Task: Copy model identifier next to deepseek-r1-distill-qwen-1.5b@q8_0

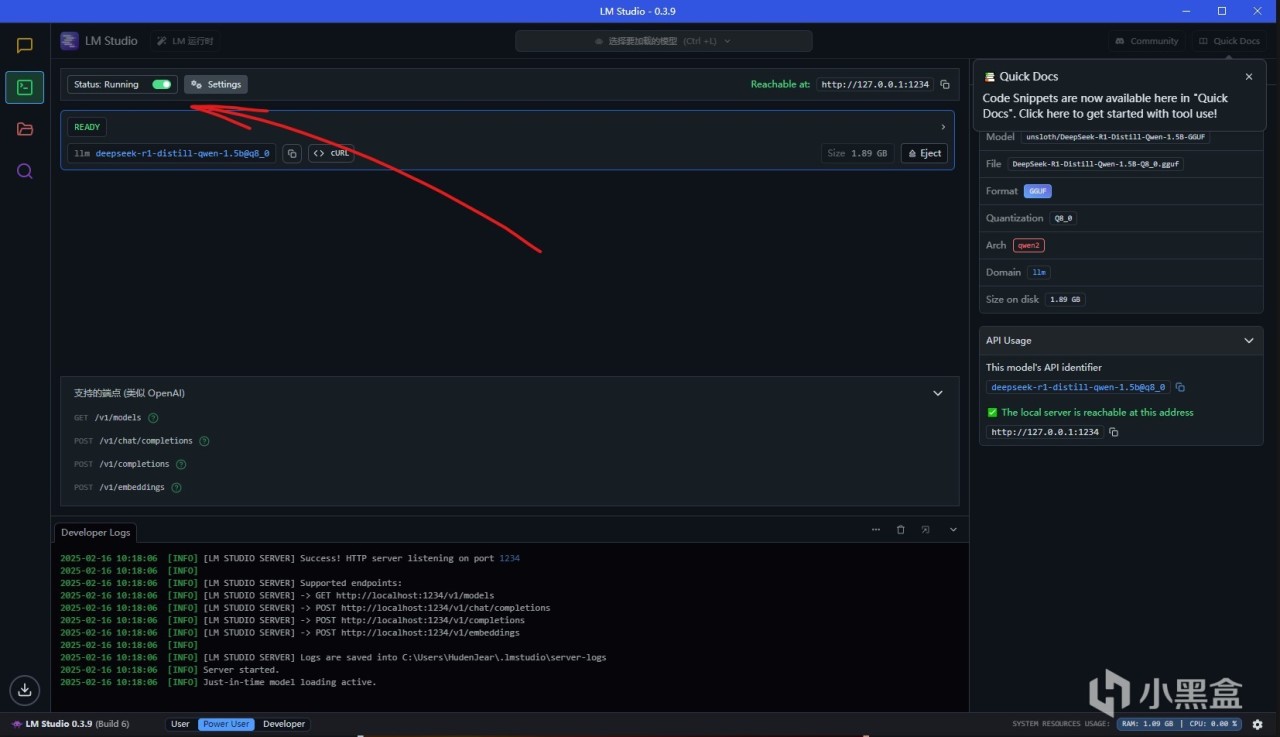Action: point(292,154)
